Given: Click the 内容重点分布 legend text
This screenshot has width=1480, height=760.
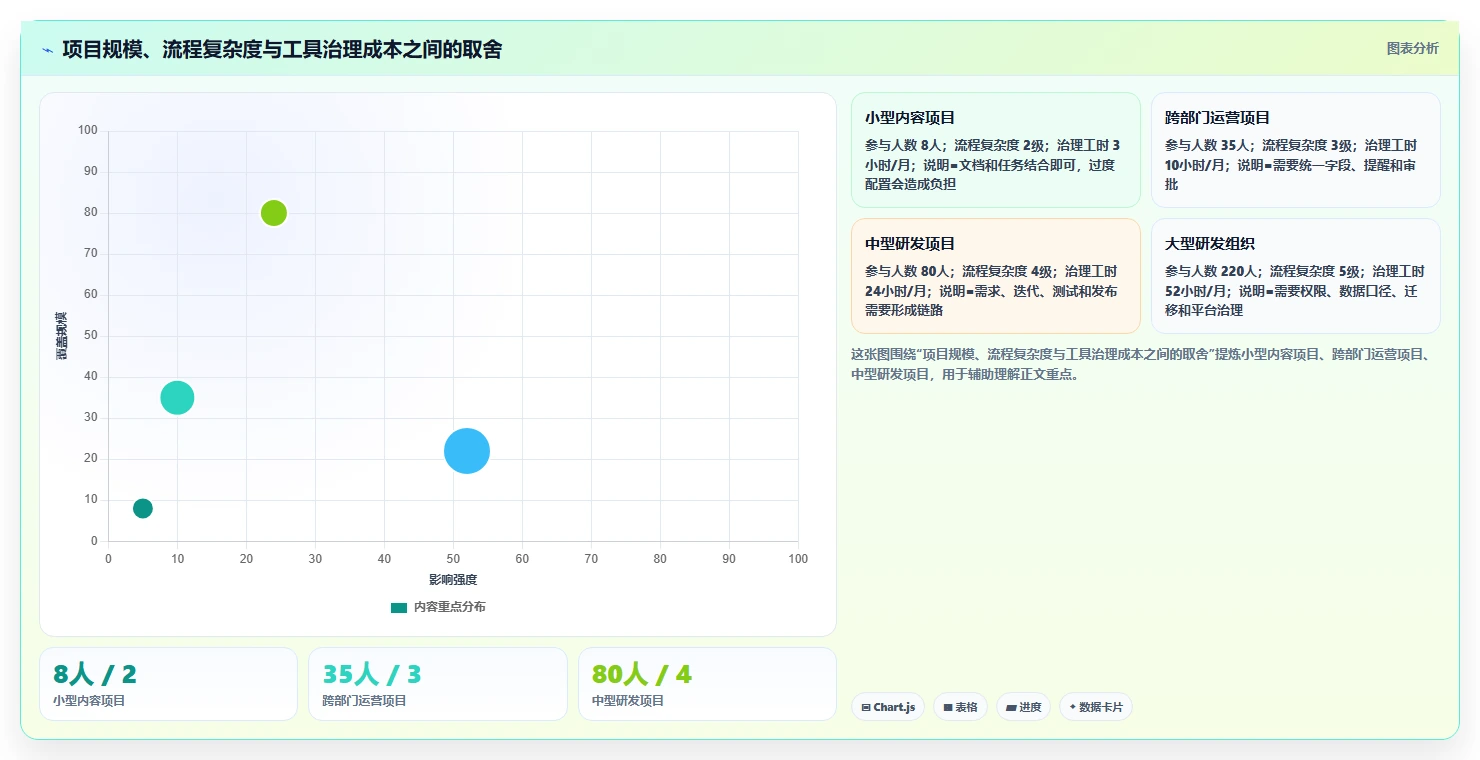Looking at the screenshot, I should [x=450, y=607].
